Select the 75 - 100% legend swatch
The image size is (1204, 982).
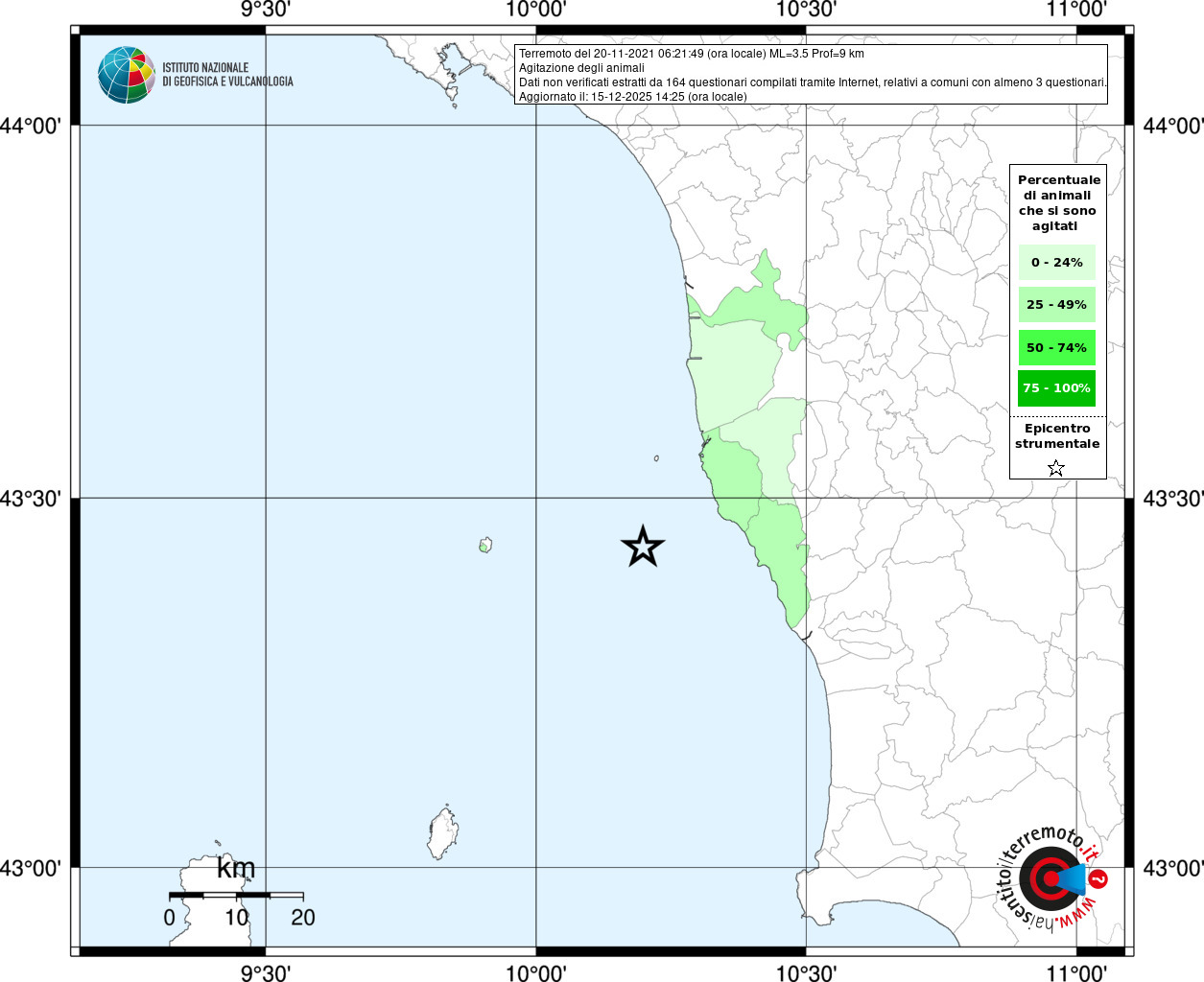click(1056, 388)
